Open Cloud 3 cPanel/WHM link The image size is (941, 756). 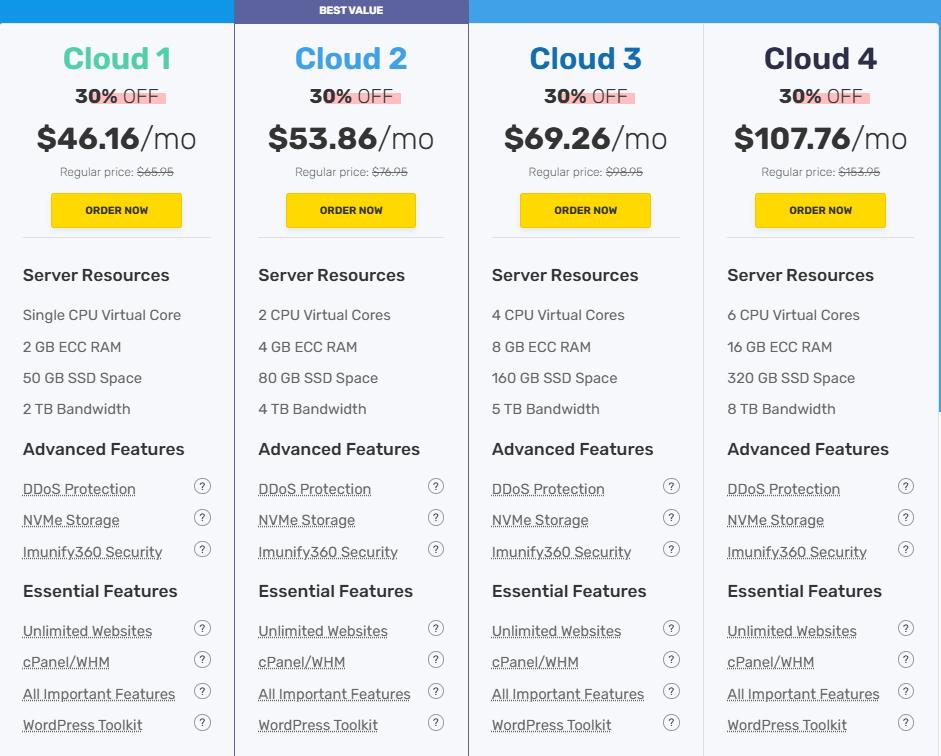535,663
